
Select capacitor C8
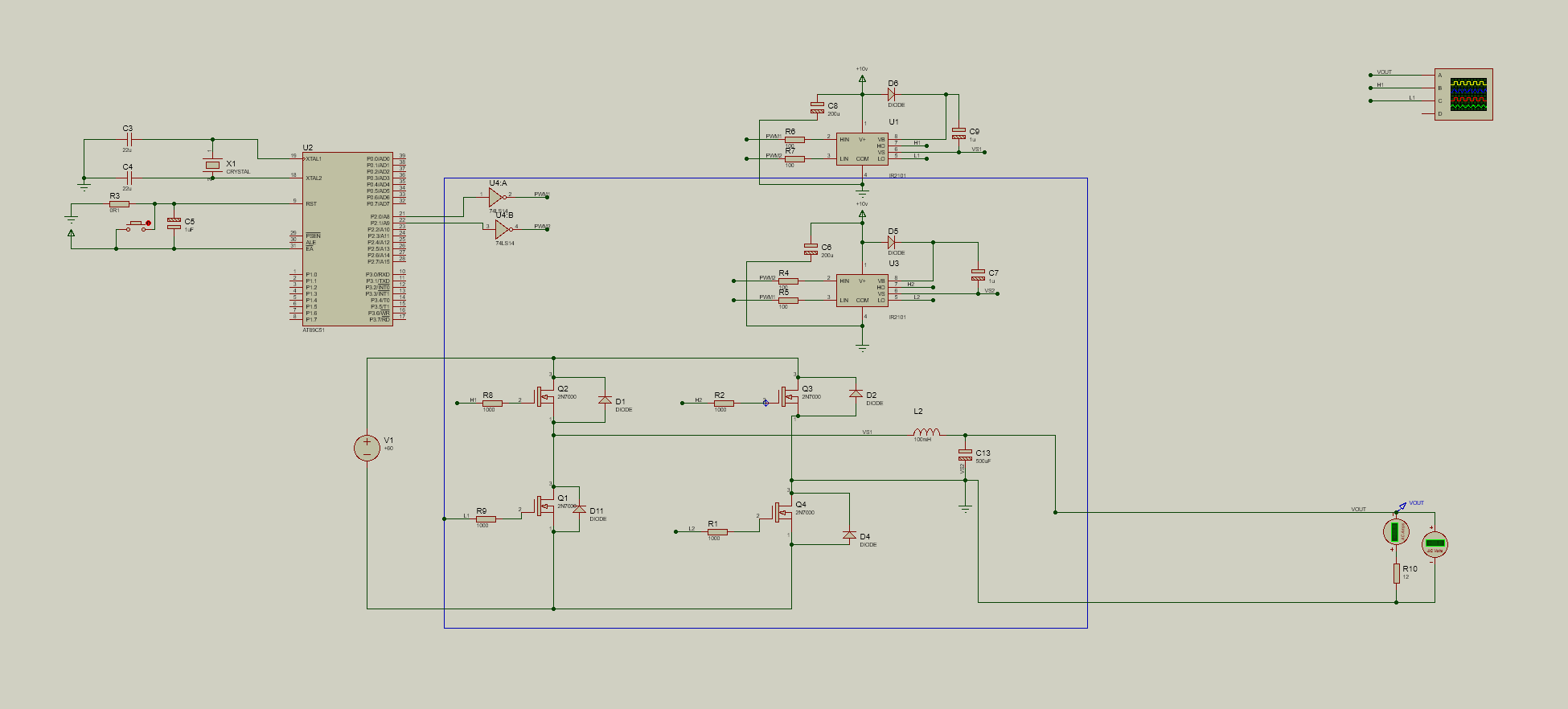(x=817, y=108)
